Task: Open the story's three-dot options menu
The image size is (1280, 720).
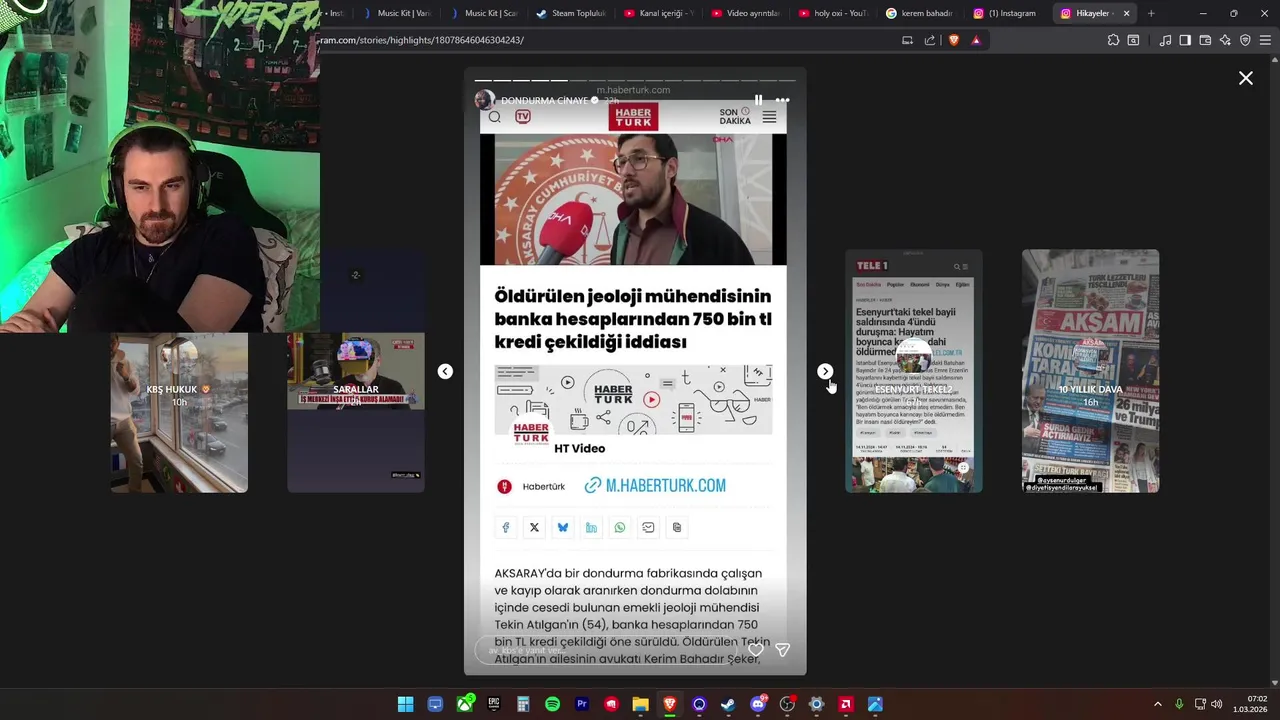Action: tap(782, 100)
